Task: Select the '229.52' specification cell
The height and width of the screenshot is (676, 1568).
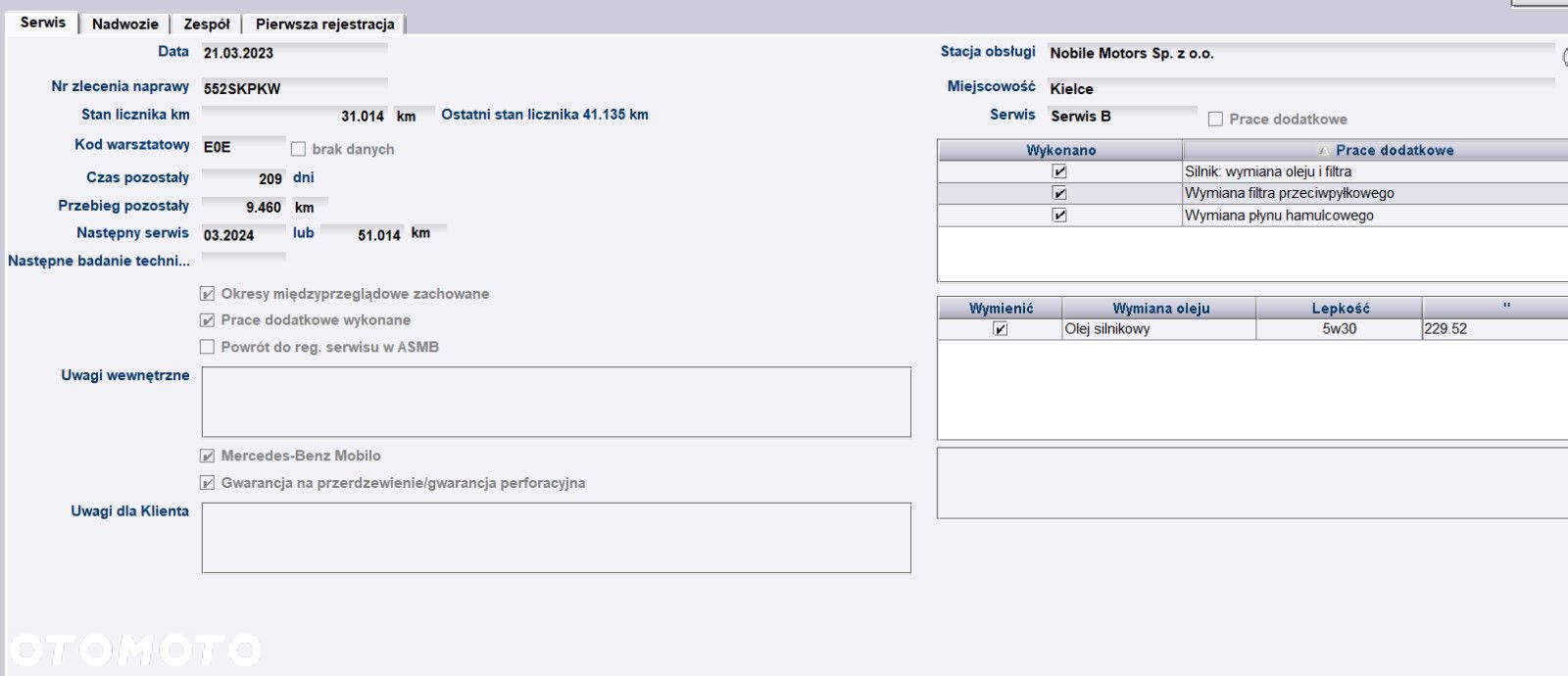Action: tap(1495, 329)
